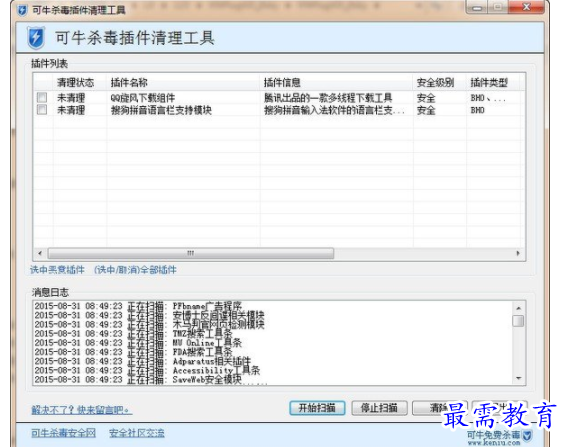
Task: Click log line PFbname广告程序
Action: coord(138,306)
